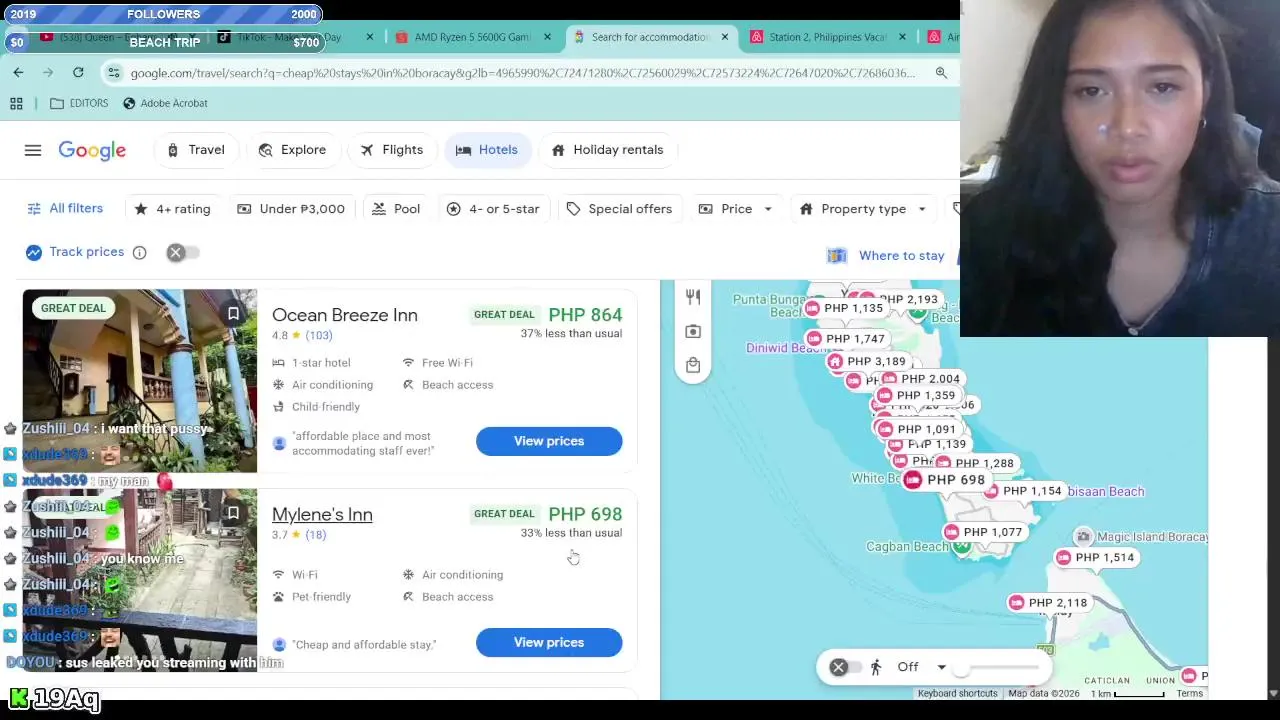Toggle the Pool filter chip
The width and height of the screenshot is (1280, 720).
point(396,209)
